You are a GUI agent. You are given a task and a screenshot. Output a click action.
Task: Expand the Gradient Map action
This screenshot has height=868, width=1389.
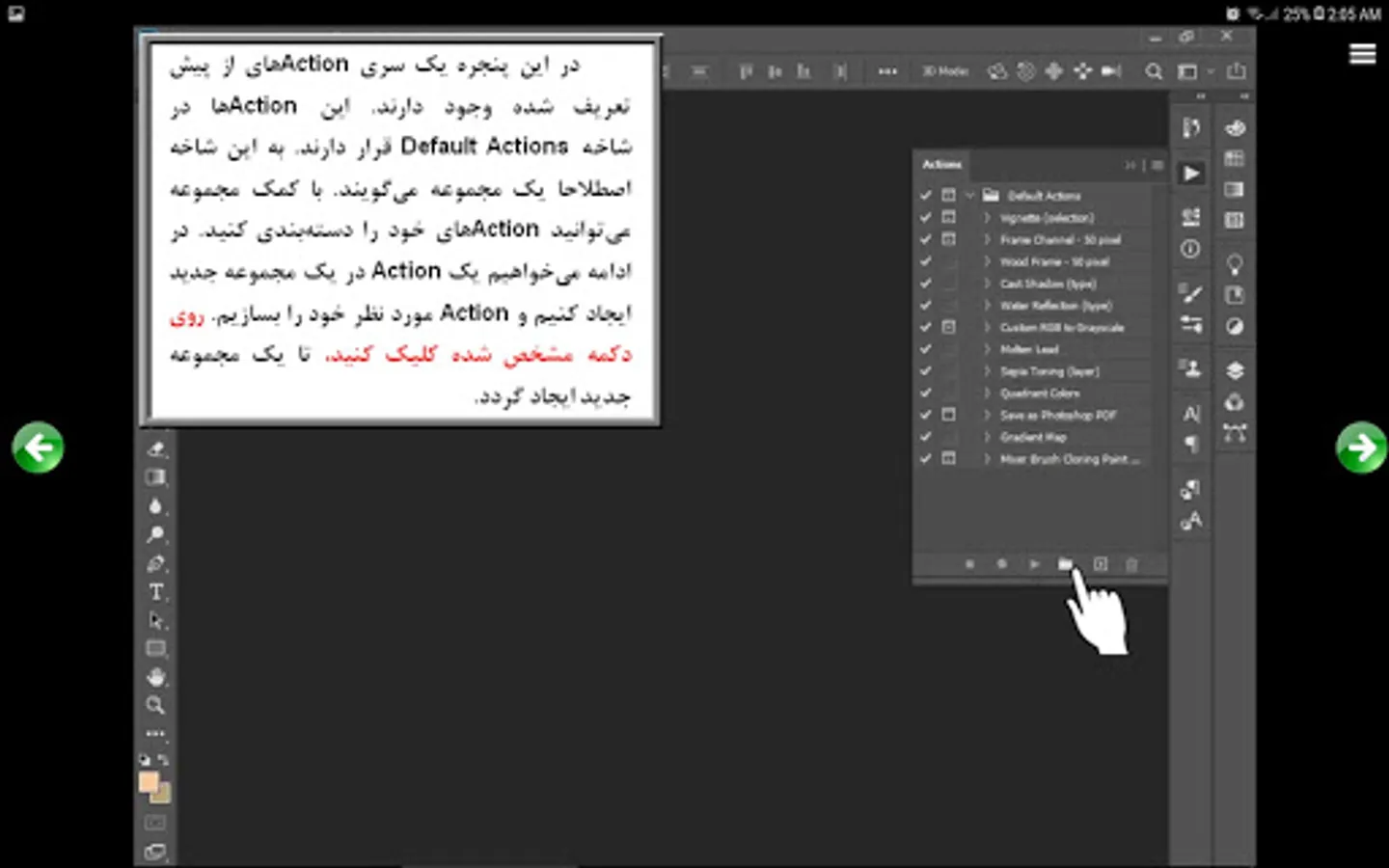[987, 437]
